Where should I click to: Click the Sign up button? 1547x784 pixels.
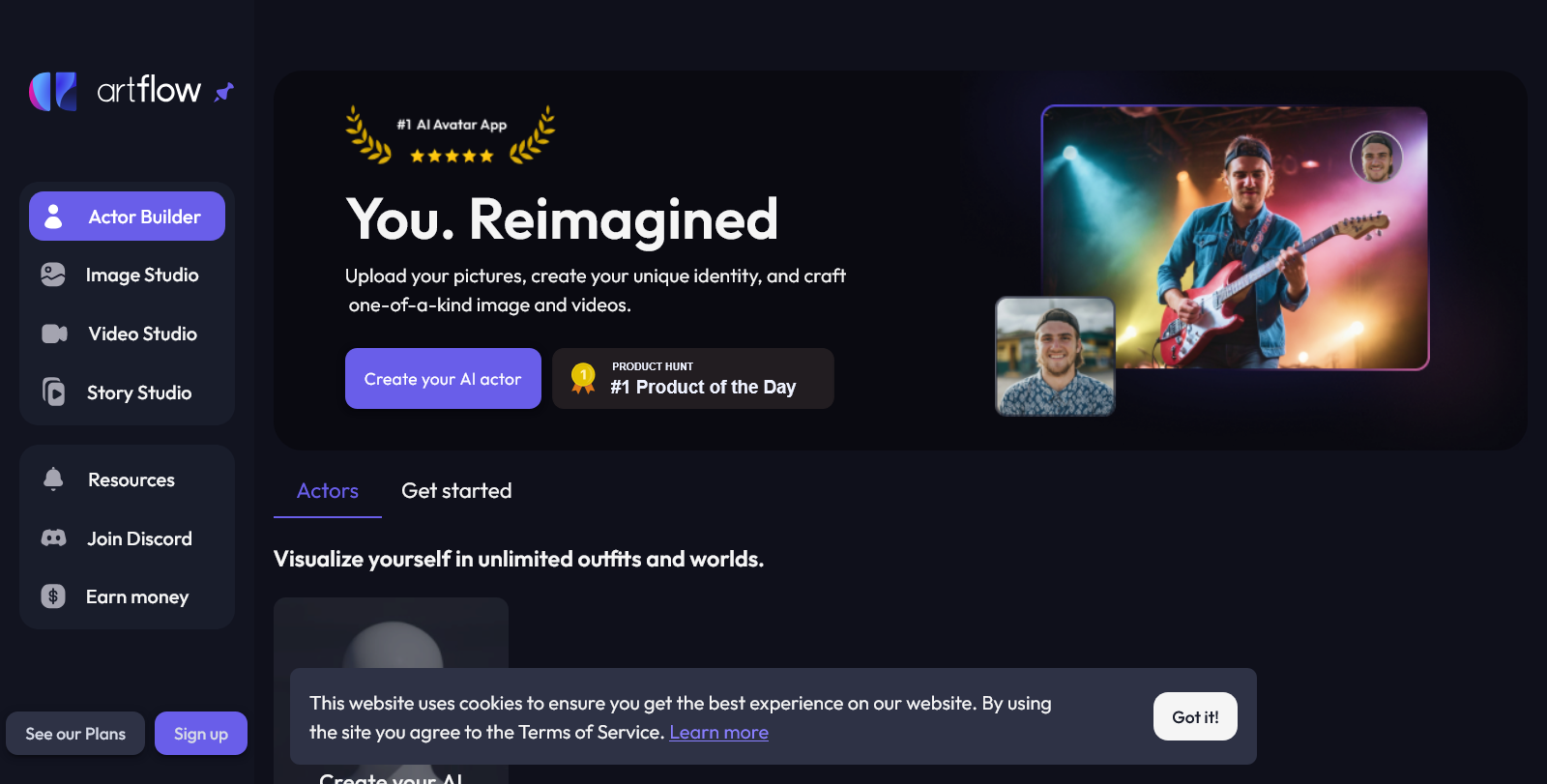tap(201, 734)
